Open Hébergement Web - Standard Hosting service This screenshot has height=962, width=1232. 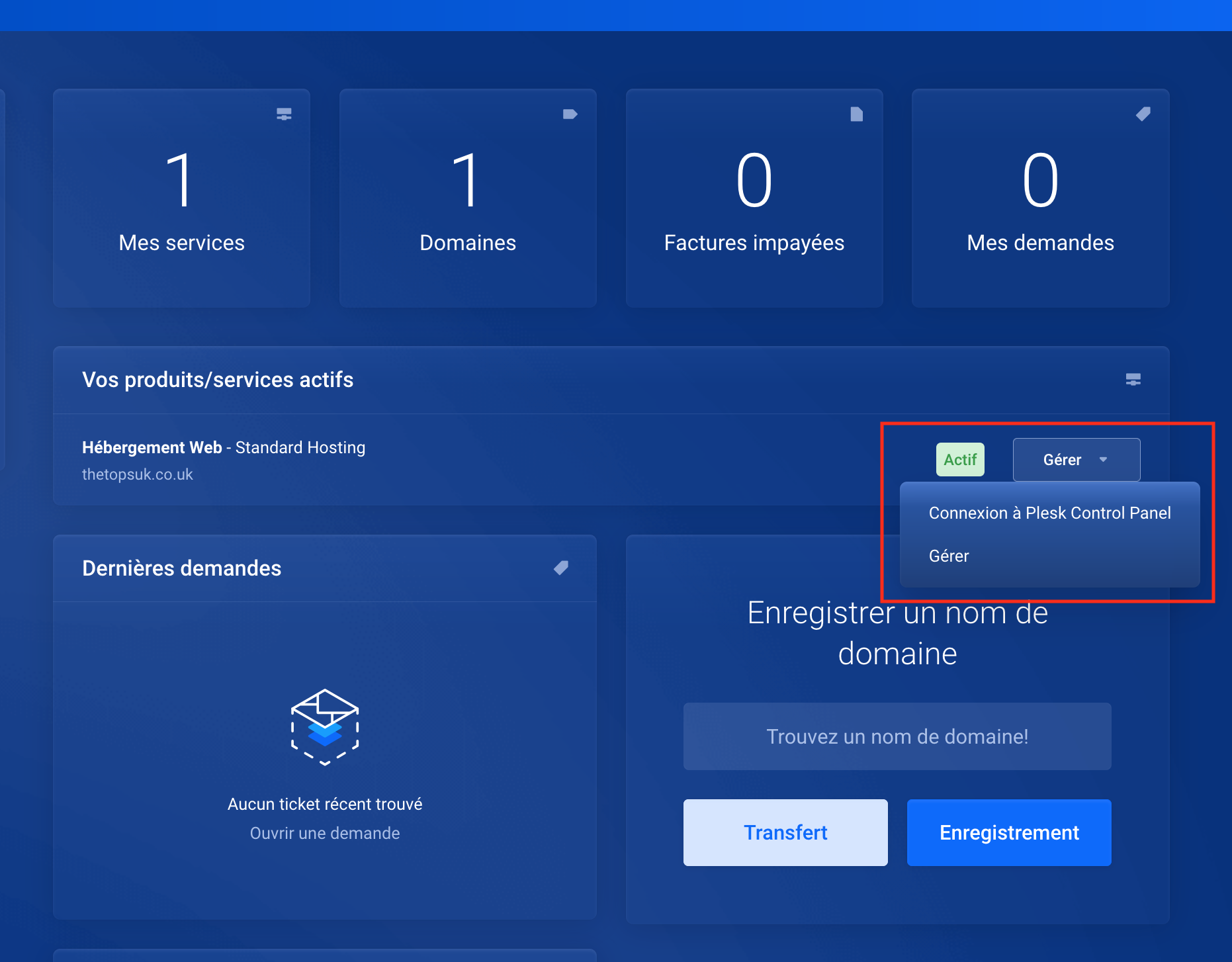coord(223,447)
